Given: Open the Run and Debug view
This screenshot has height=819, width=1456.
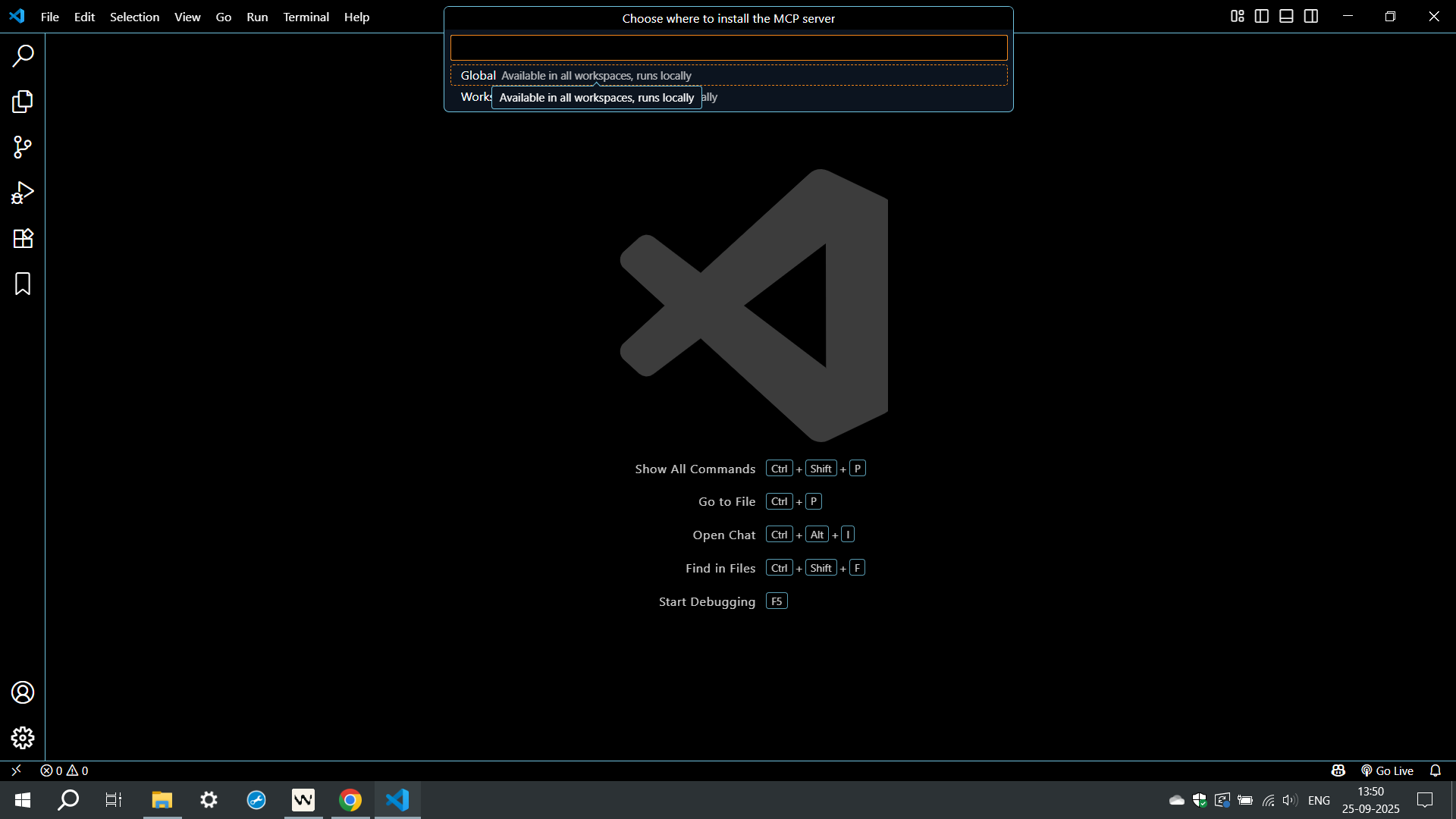Looking at the screenshot, I should [x=23, y=193].
